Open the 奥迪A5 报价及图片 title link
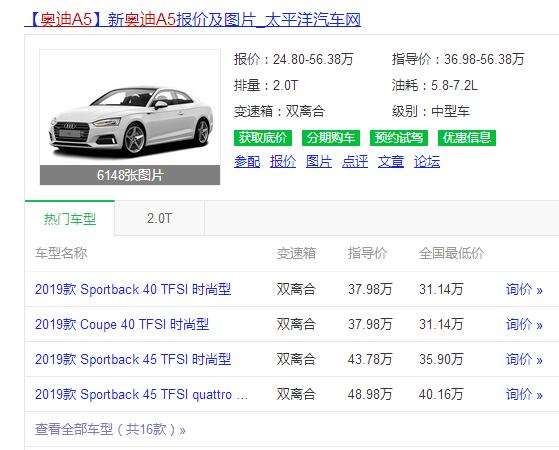This screenshot has width=559, height=450. click(193, 20)
